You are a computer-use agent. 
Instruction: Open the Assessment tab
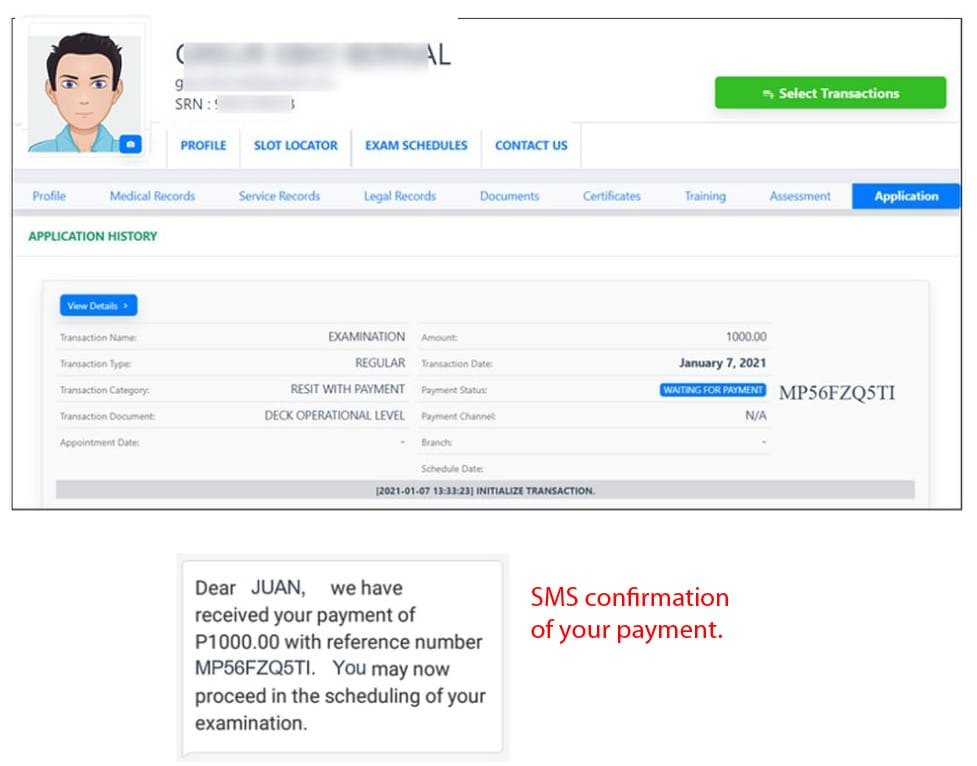tap(799, 196)
